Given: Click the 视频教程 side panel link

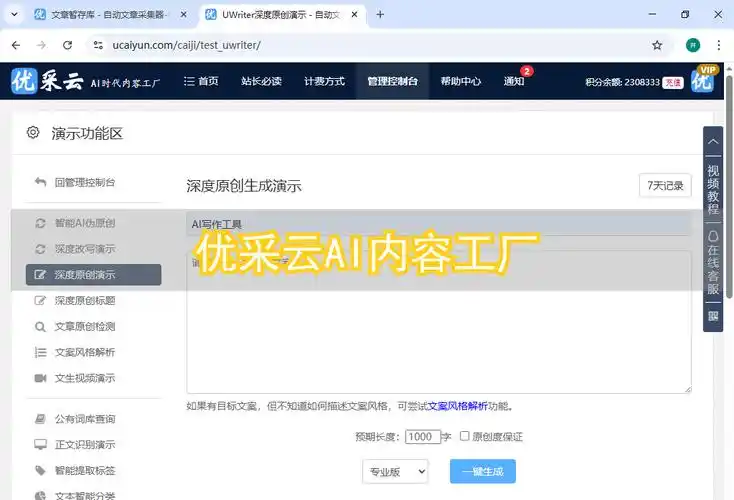Looking at the screenshot, I should coord(713,189).
